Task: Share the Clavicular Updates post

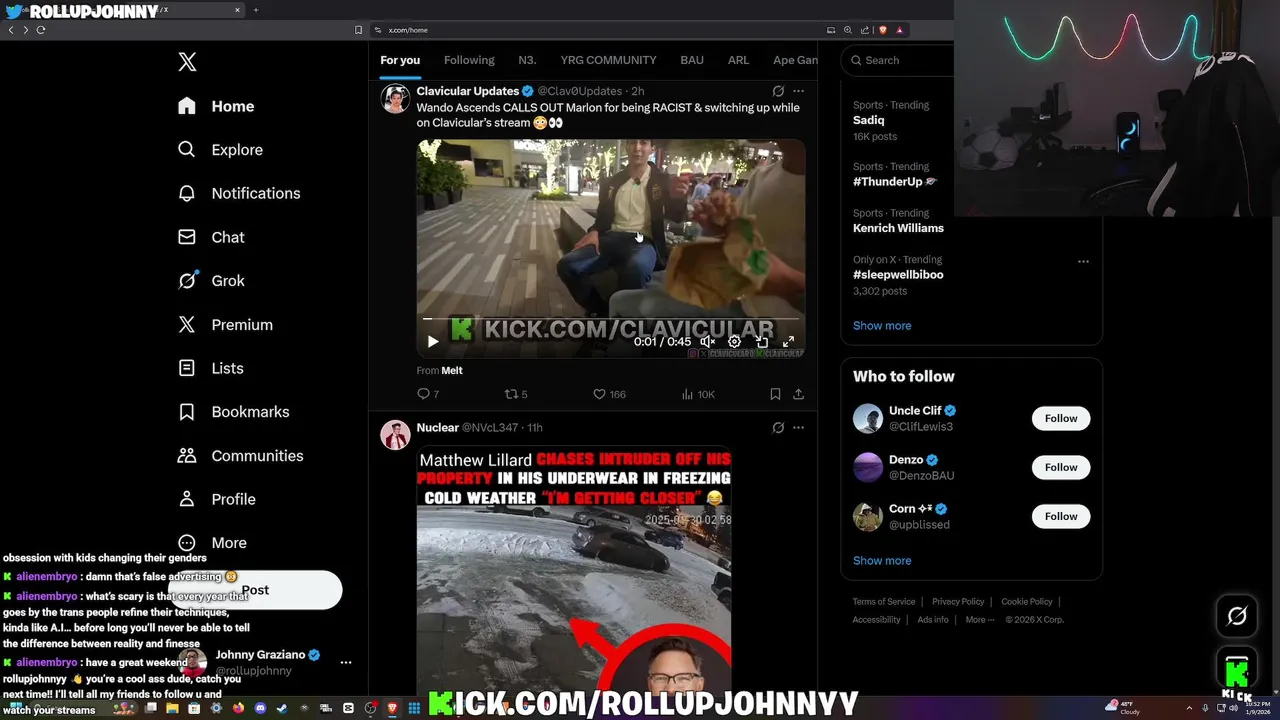Action: point(798,394)
